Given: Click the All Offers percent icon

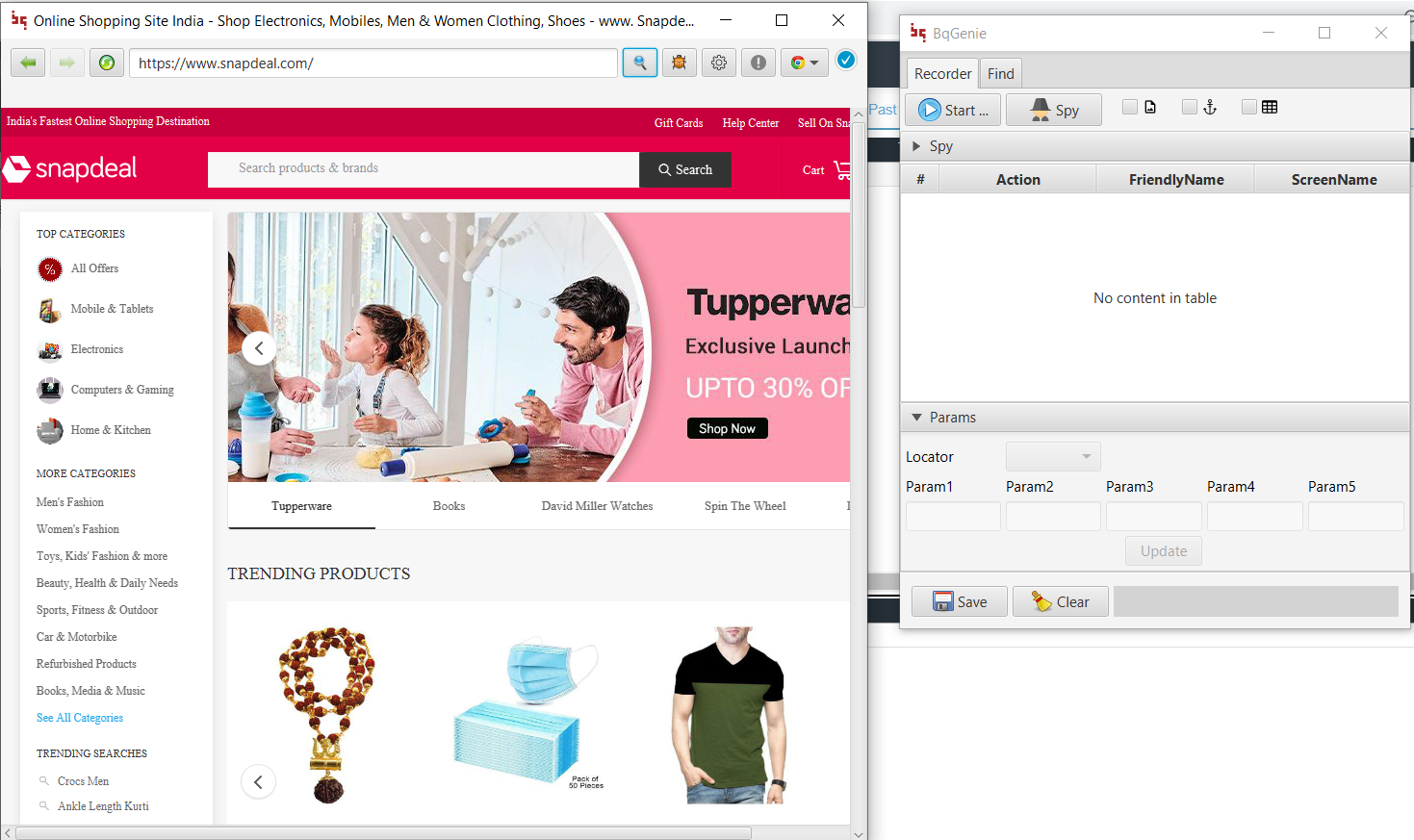Looking at the screenshot, I should pyautogui.click(x=50, y=269).
